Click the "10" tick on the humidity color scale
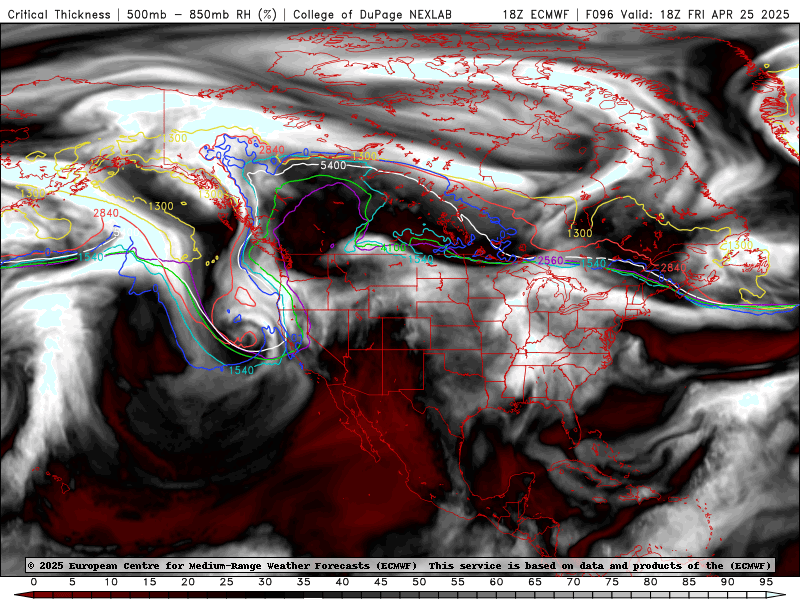The width and height of the screenshot is (800, 600). 111,582
